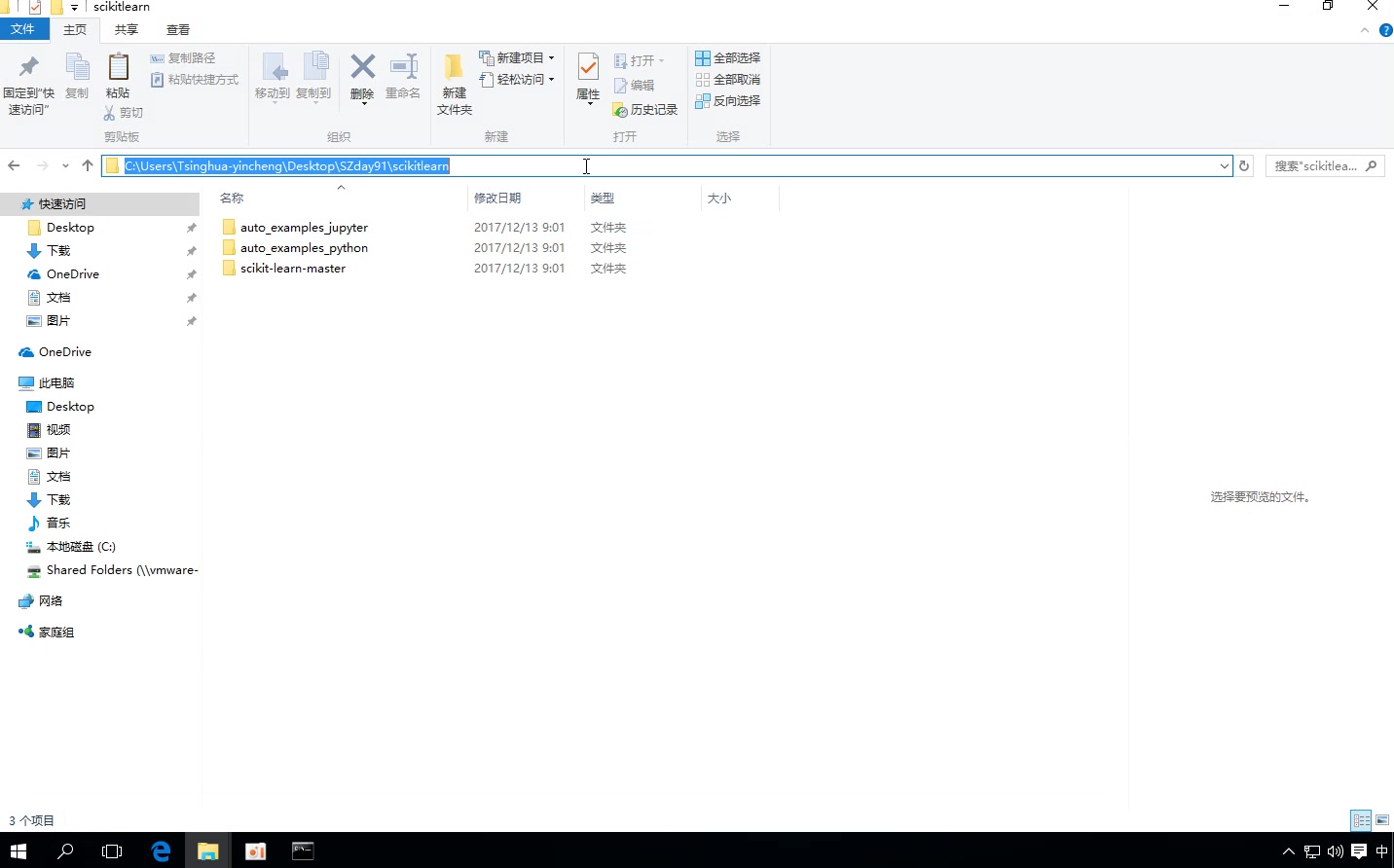Click the Forward navigation arrow
The width and height of the screenshot is (1394, 868).
pos(42,165)
